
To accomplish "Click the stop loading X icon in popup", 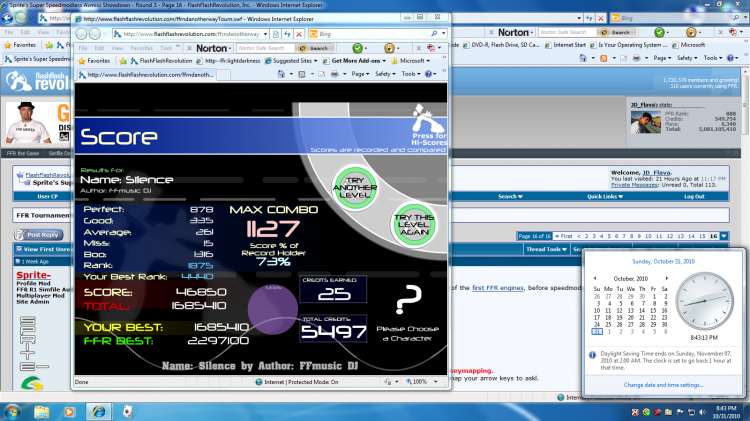I will 299,34.
